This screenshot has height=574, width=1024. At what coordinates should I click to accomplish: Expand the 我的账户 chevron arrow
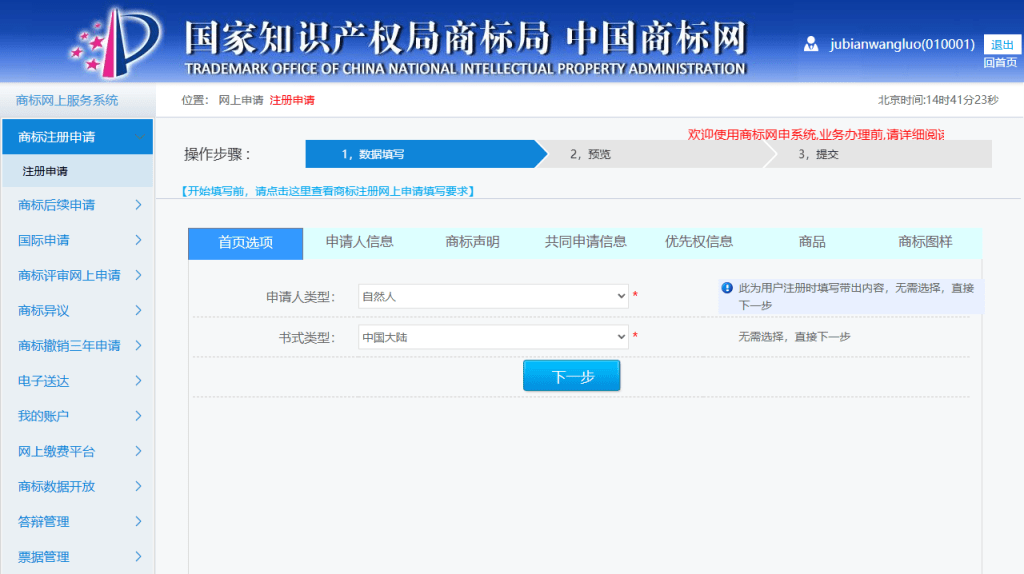(x=138, y=416)
